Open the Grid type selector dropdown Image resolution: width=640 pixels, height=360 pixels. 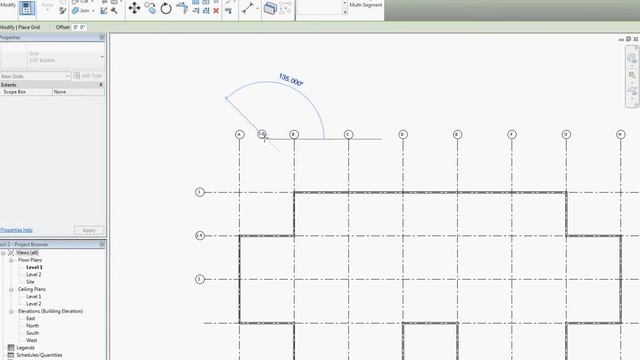click(x=102, y=57)
